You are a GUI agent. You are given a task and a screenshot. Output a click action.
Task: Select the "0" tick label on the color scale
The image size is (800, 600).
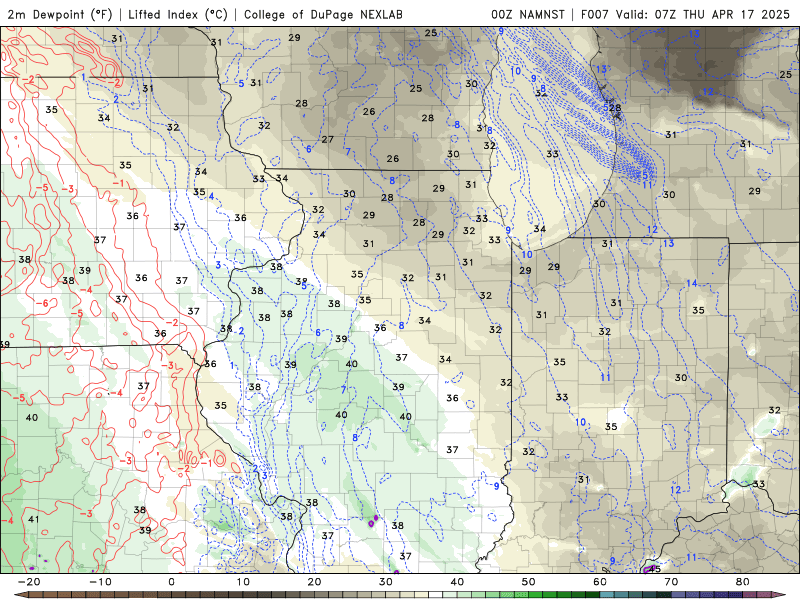(171, 582)
